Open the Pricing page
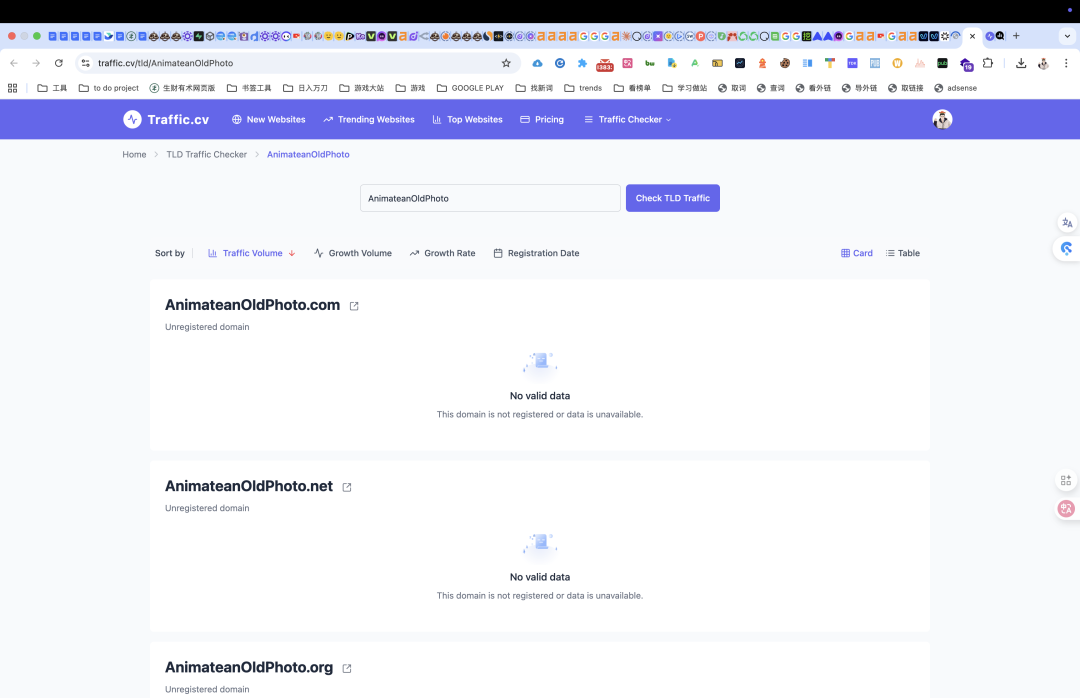This screenshot has width=1080, height=698. coord(542,119)
